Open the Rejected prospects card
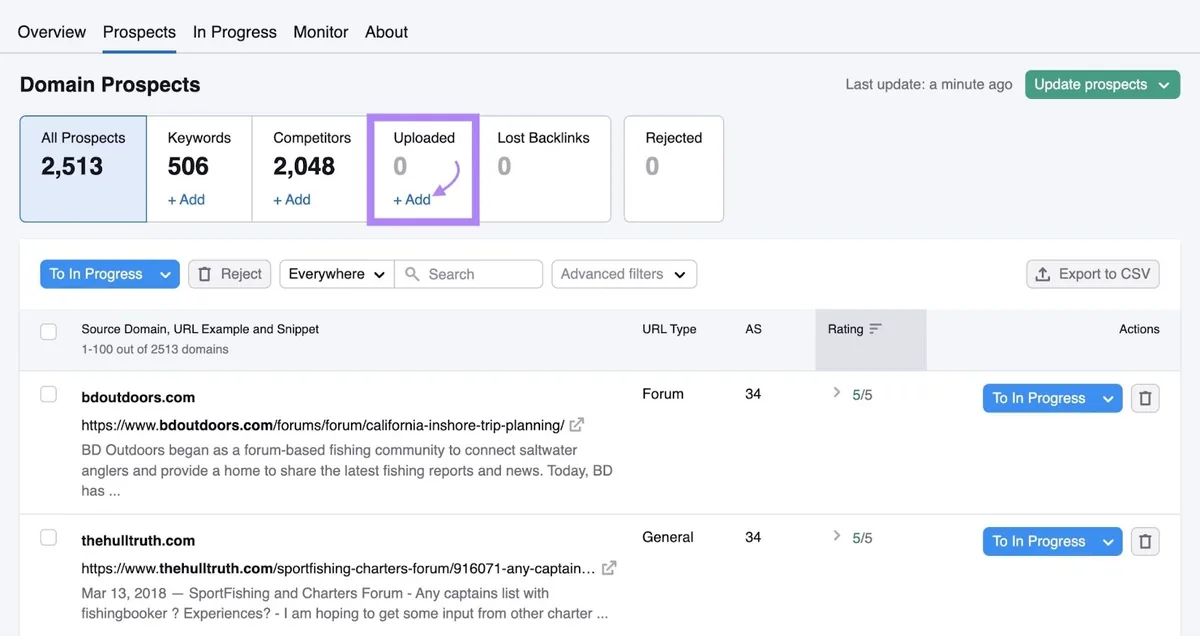Image resolution: width=1200 pixels, height=636 pixels. (674, 168)
